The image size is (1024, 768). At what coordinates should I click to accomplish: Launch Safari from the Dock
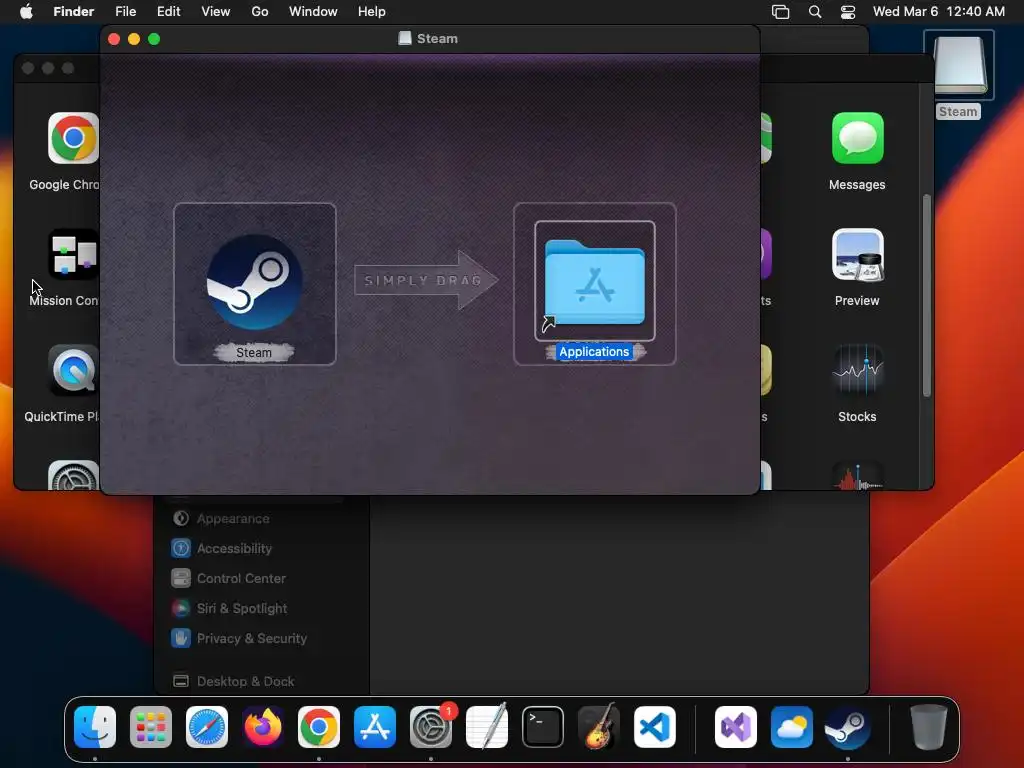[x=207, y=727]
